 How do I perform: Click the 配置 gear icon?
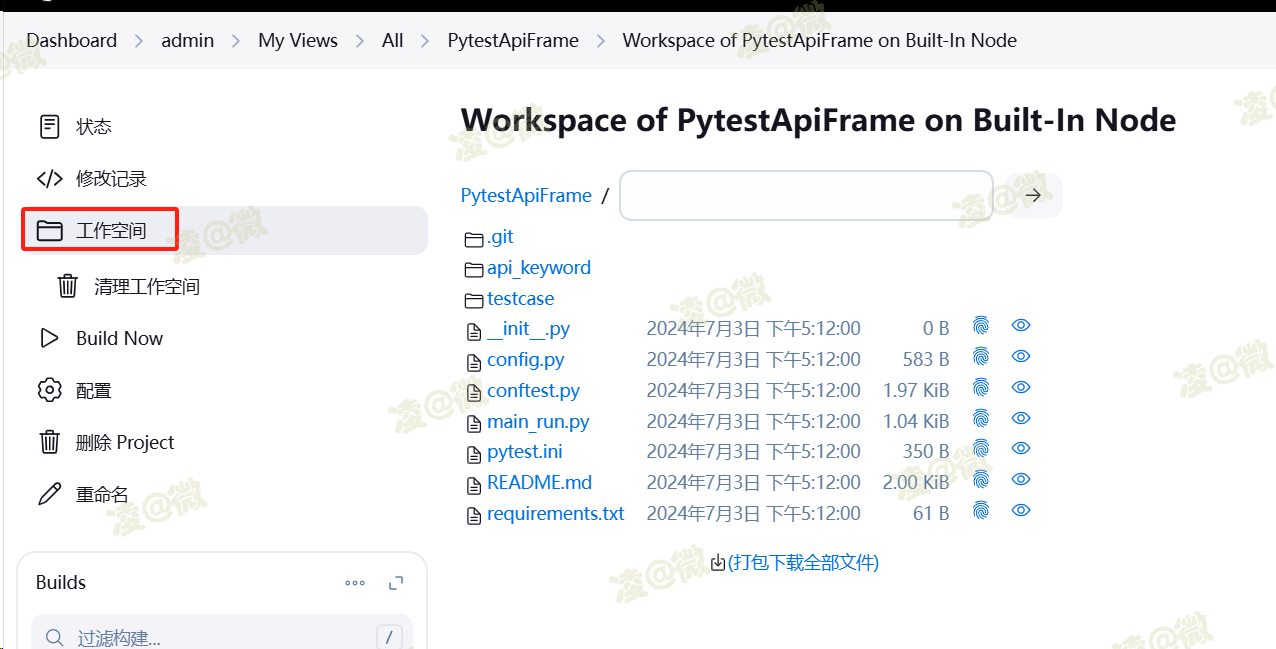pos(49,390)
